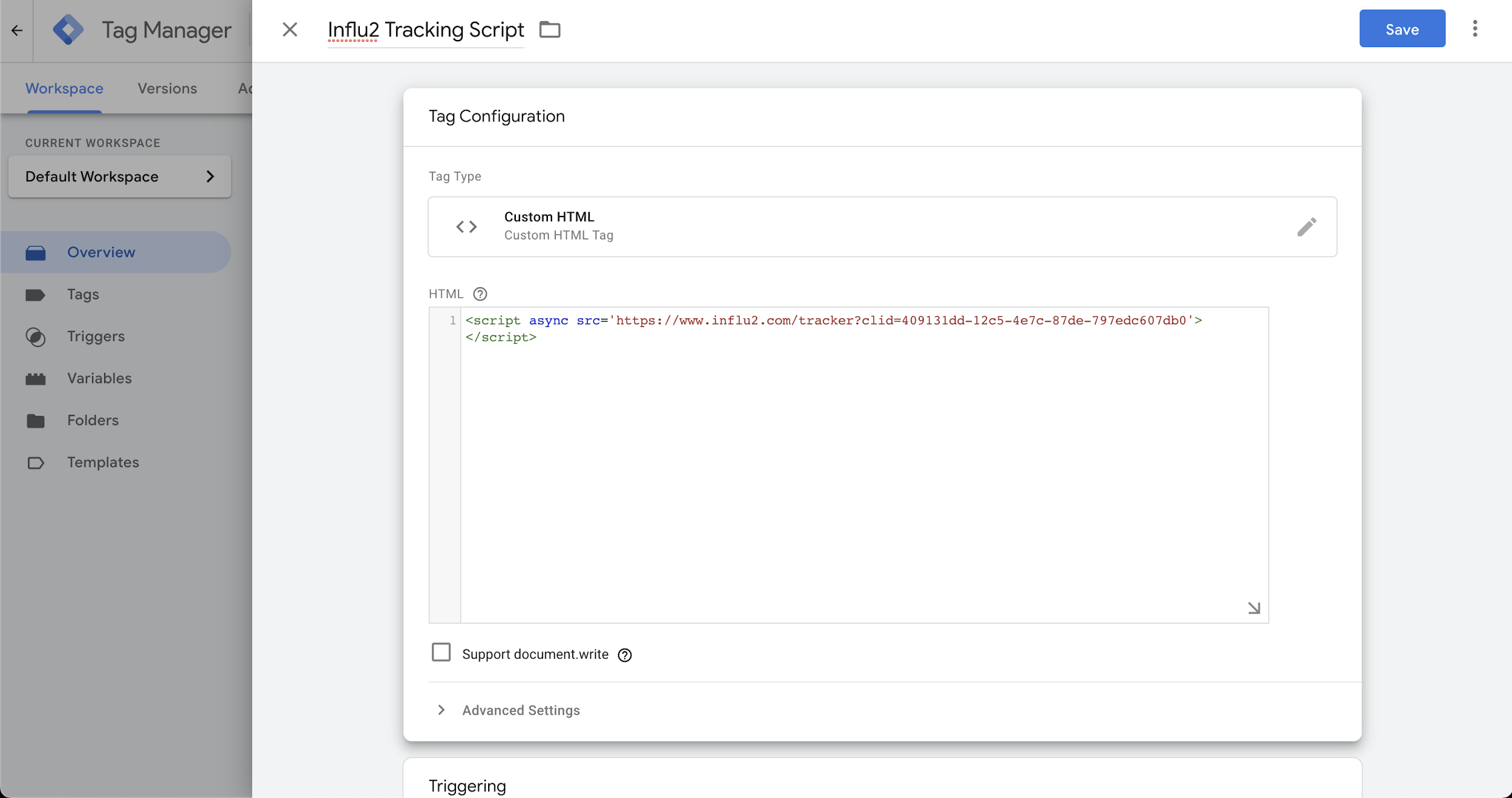
Task: Click the folder icon beside tag name
Action: point(549,30)
